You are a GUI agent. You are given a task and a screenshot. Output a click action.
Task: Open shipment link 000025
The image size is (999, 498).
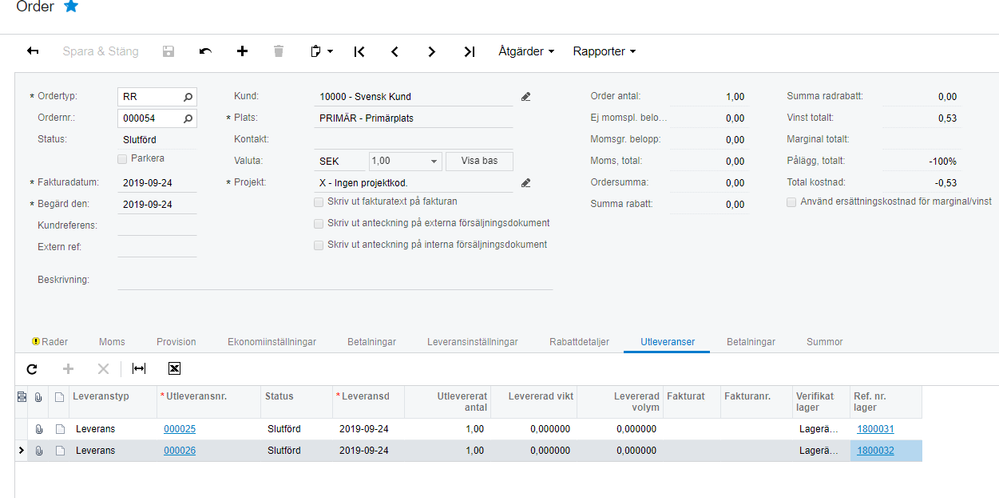click(x=179, y=429)
